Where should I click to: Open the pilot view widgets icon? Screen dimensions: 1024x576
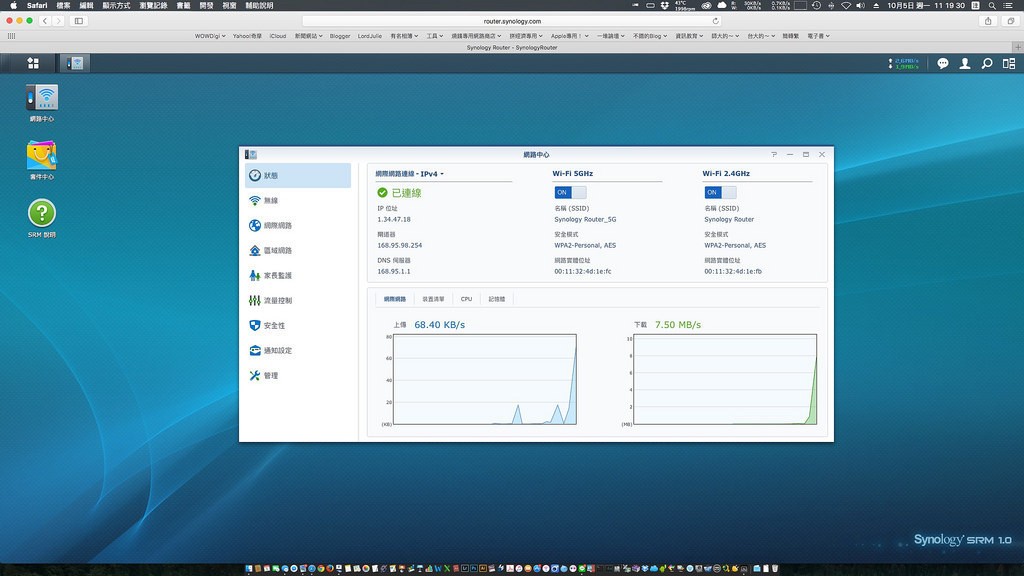click(1009, 63)
